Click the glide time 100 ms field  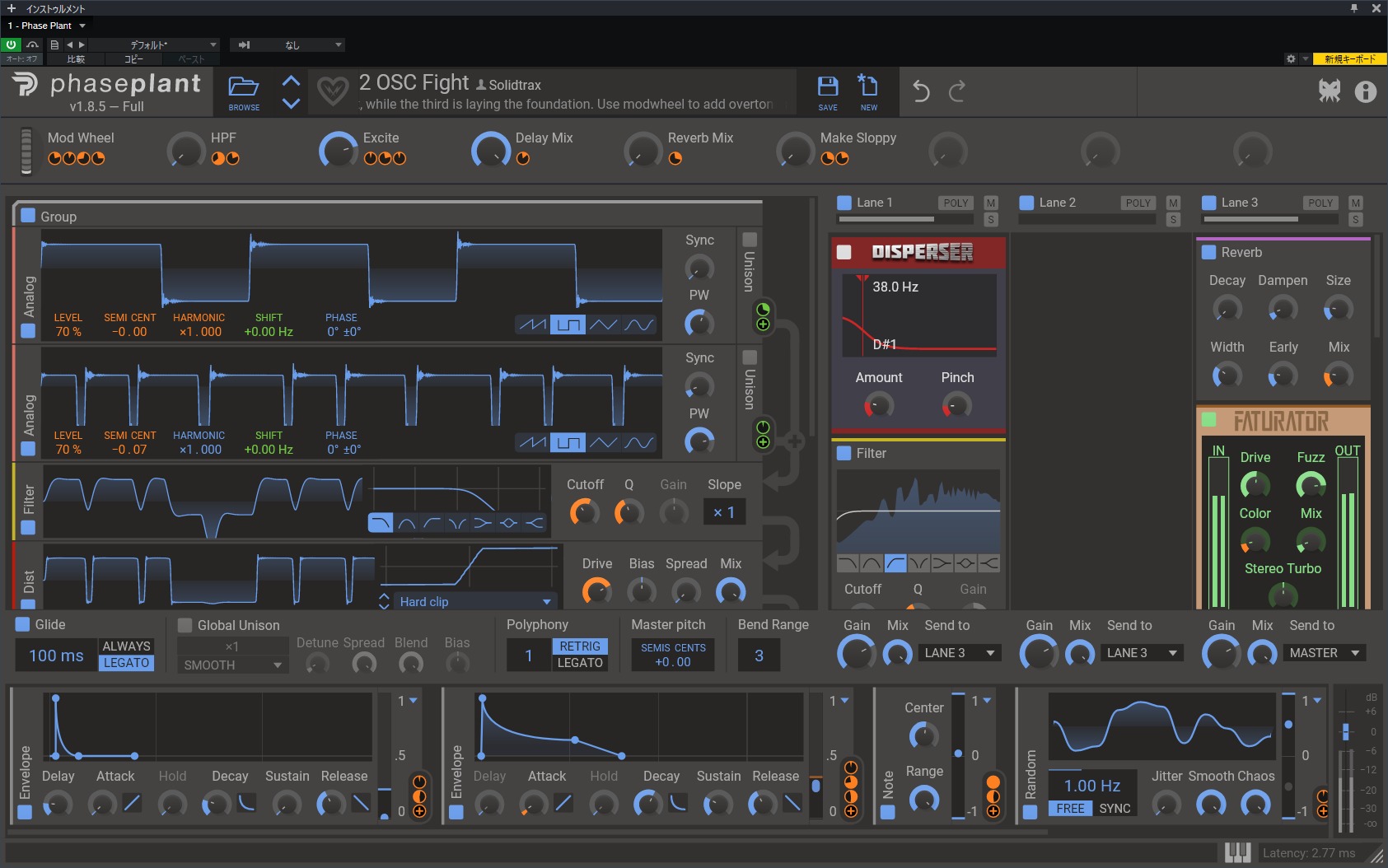tap(56, 656)
